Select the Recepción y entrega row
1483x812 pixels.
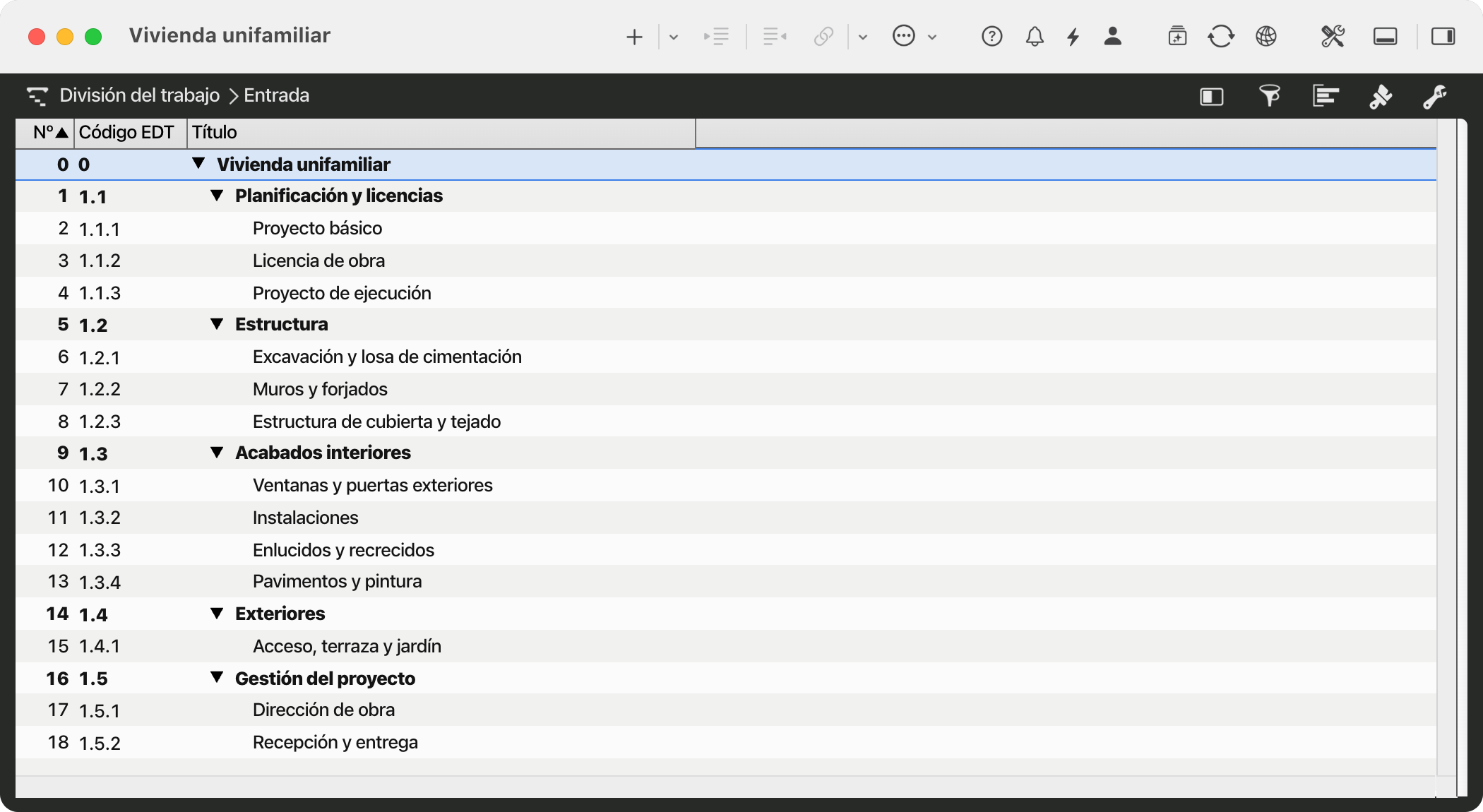point(726,742)
